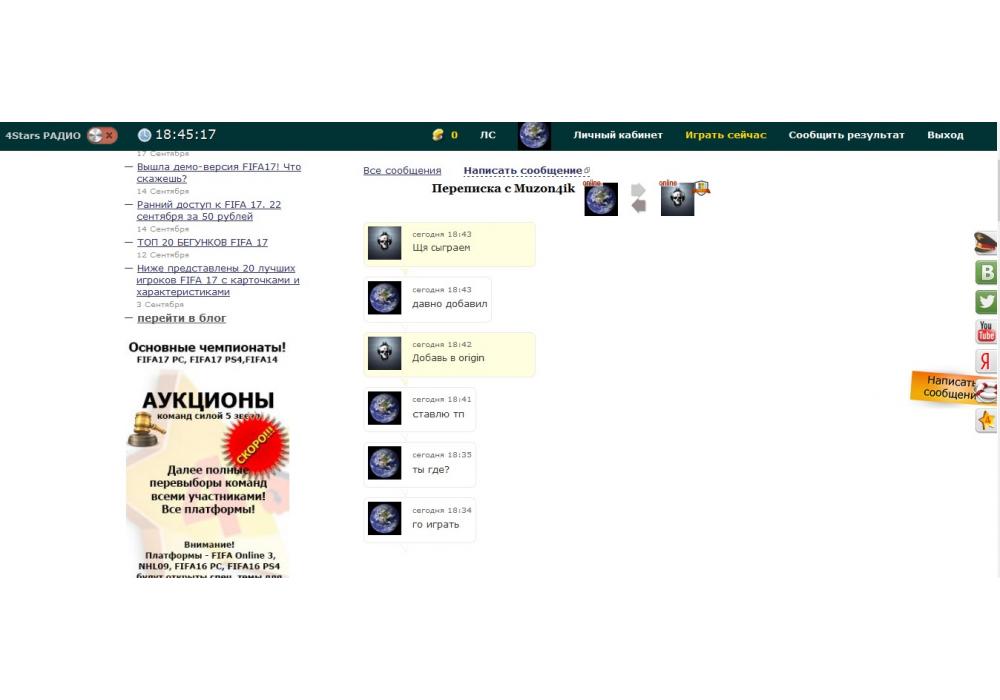Click skull avatar on message Щя сыграем
The width and height of the screenshot is (1000, 700).
(385, 243)
